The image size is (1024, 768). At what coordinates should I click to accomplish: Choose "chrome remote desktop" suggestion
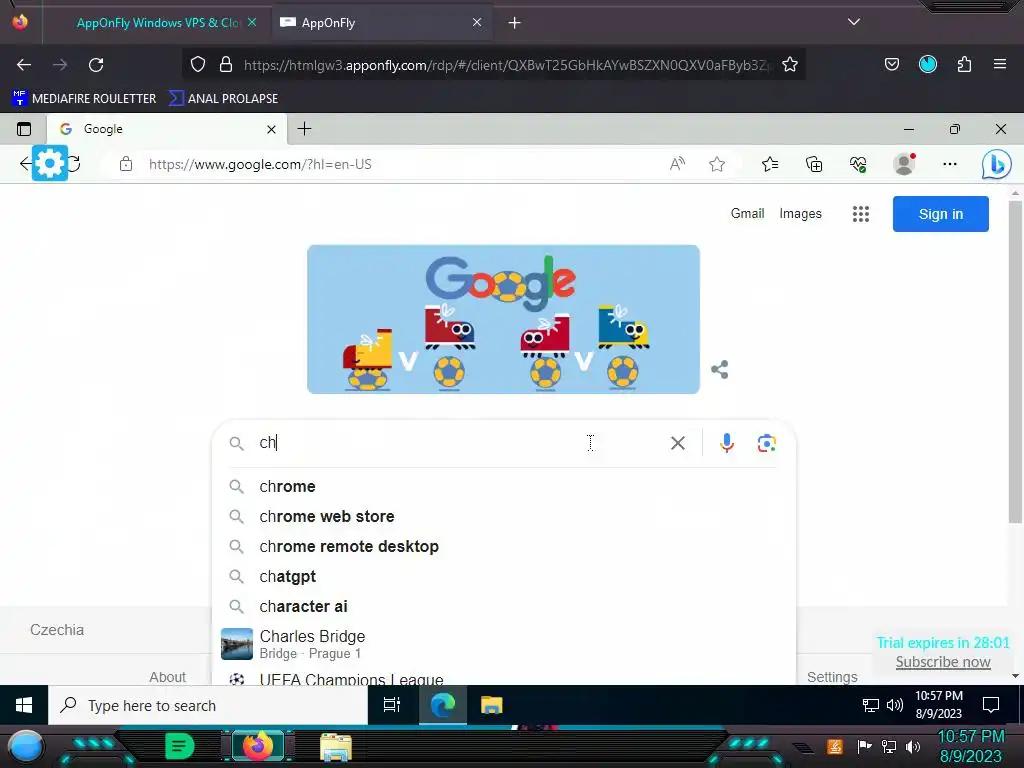[504, 547]
